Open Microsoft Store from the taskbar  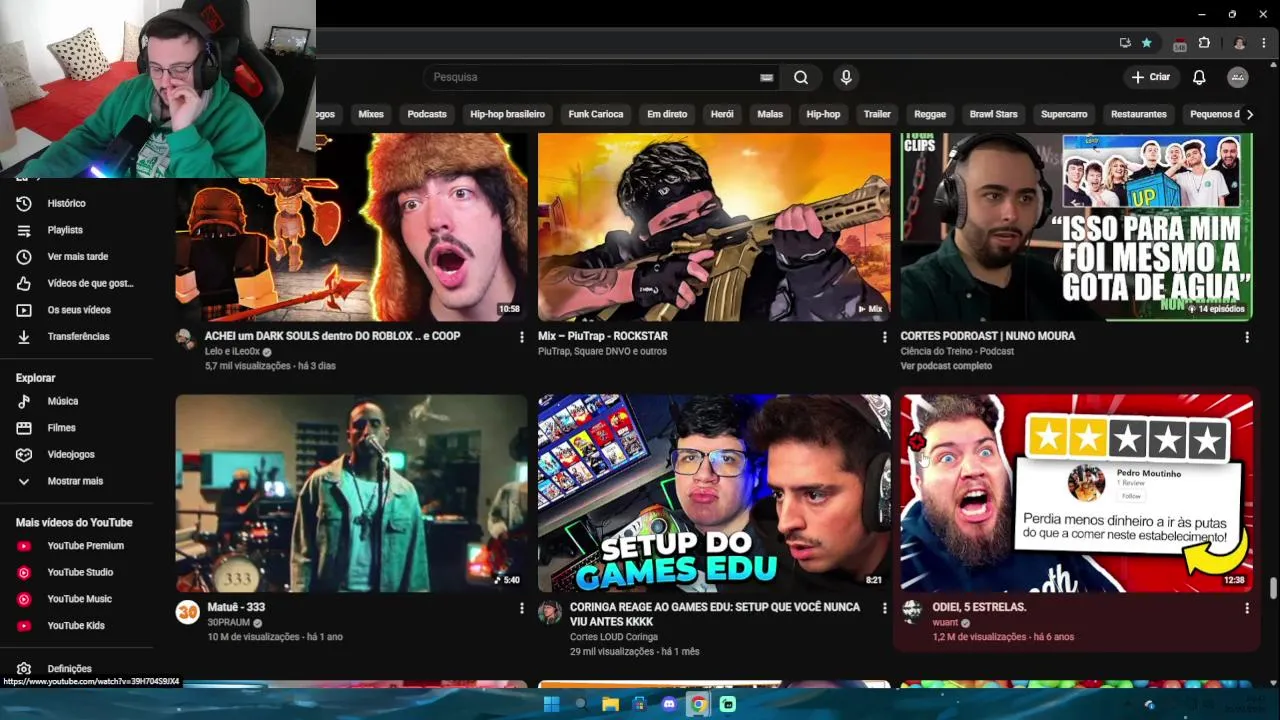click(640, 704)
